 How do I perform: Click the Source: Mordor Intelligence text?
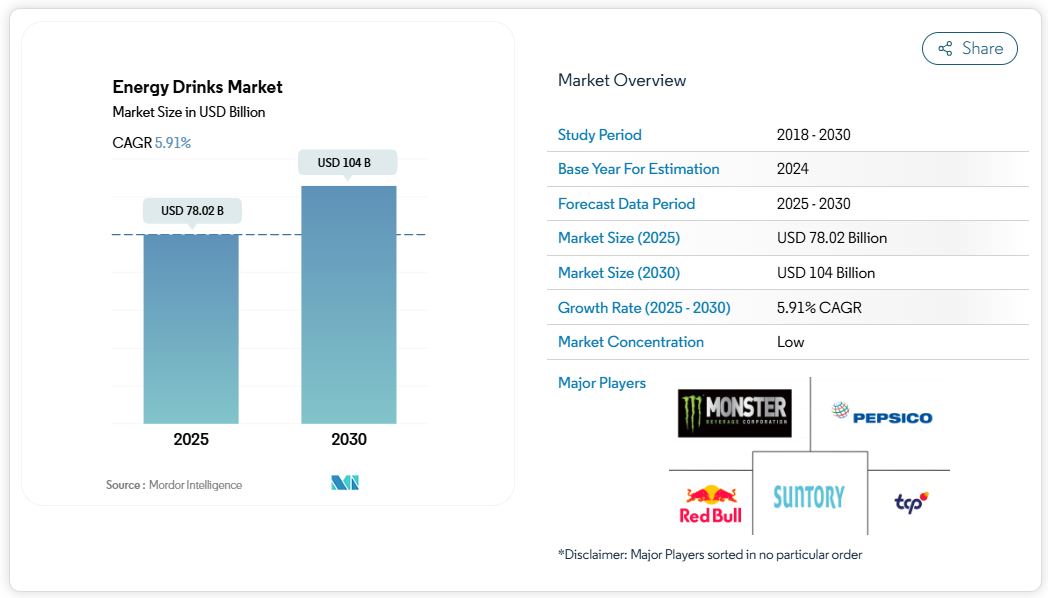174,485
